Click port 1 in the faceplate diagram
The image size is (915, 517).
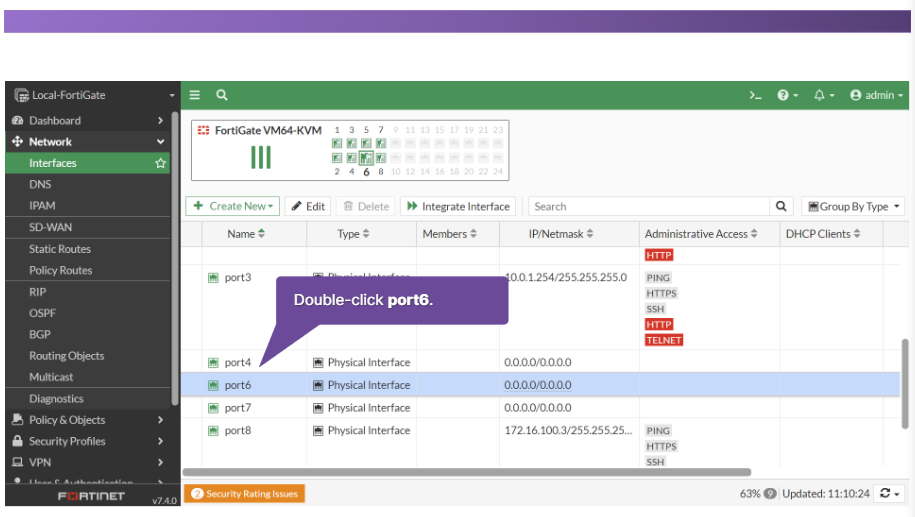tap(337, 144)
